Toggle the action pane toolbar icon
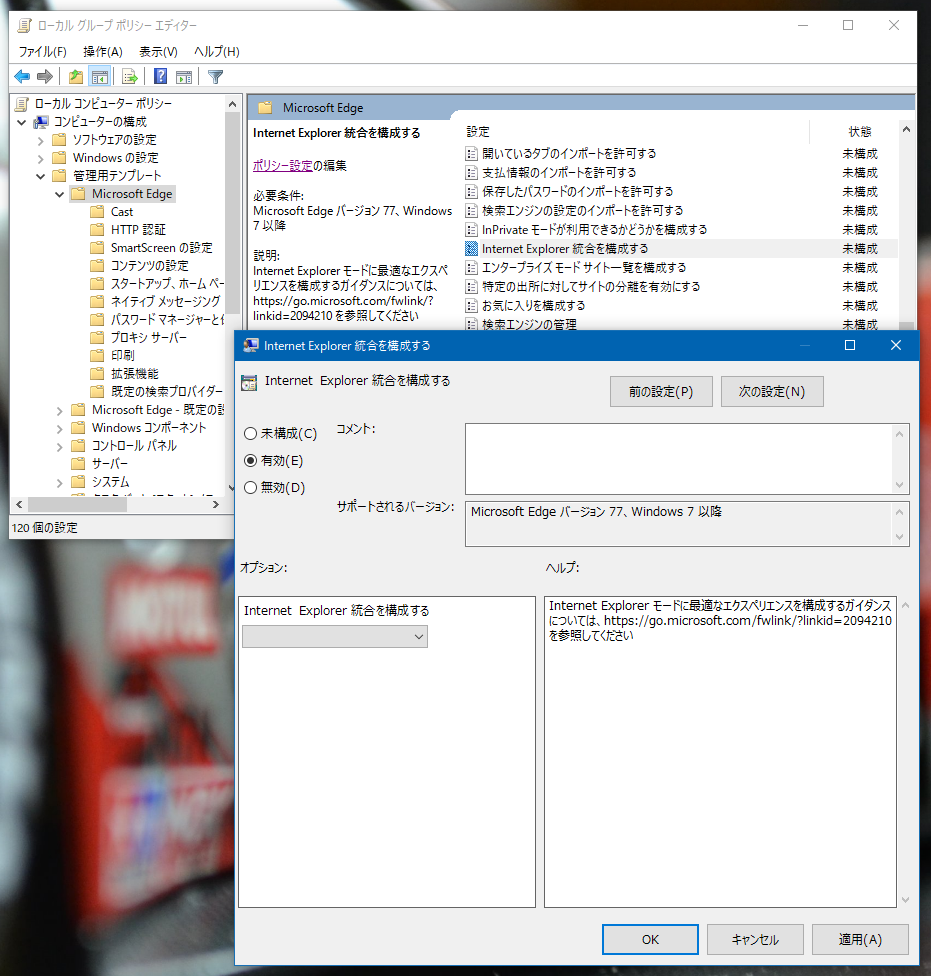Image resolution: width=931 pixels, height=976 pixels. tap(186, 76)
